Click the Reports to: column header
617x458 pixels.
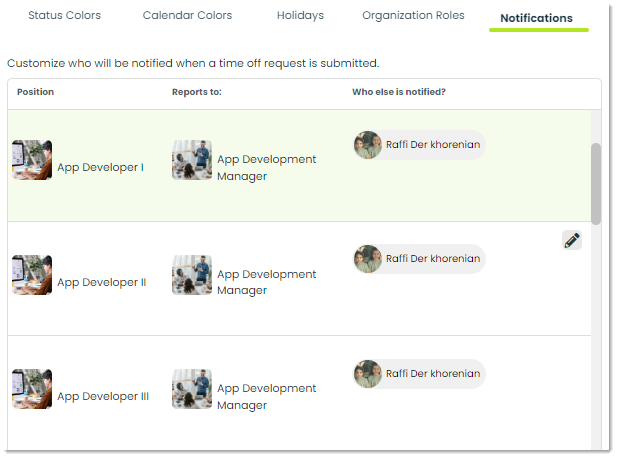197,92
